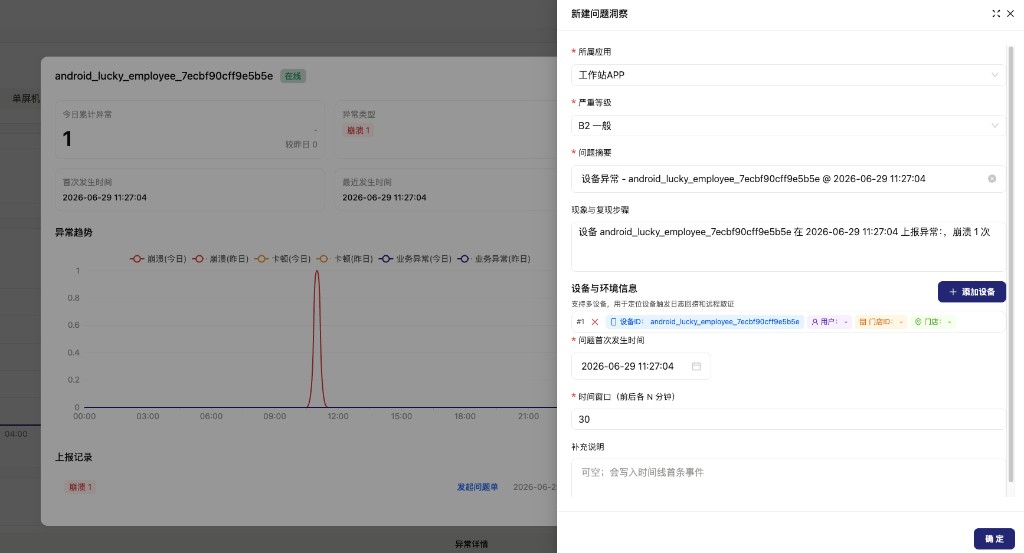Click the 发起问题单 link in 上报记录
The width and height of the screenshot is (1024, 553).
[x=477, y=487]
